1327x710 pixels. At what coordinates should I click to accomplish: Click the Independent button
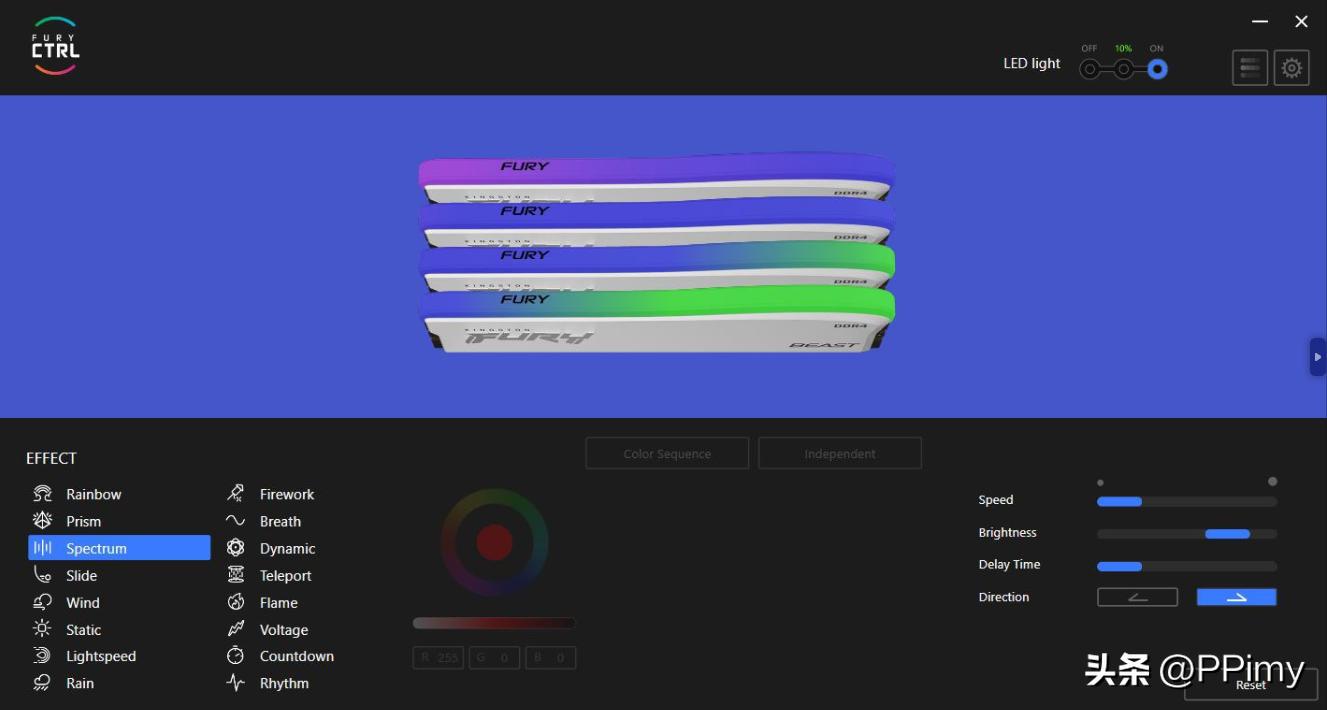click(x=840, y=453)
